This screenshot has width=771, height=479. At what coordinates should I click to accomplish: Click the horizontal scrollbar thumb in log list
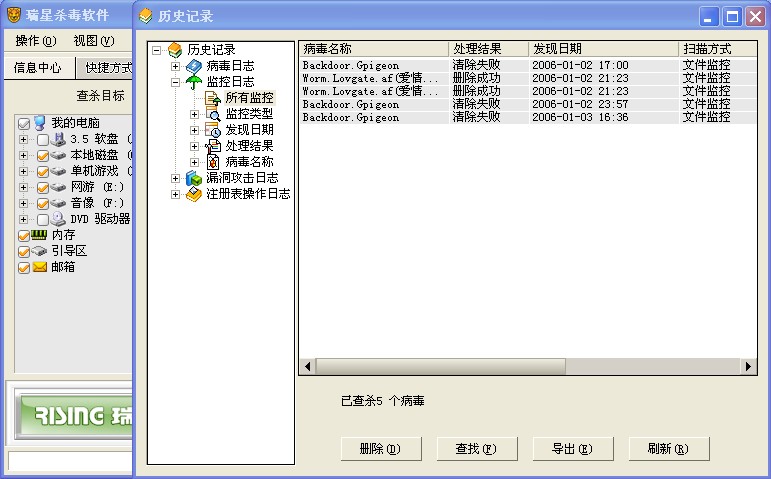coord(441,366)
